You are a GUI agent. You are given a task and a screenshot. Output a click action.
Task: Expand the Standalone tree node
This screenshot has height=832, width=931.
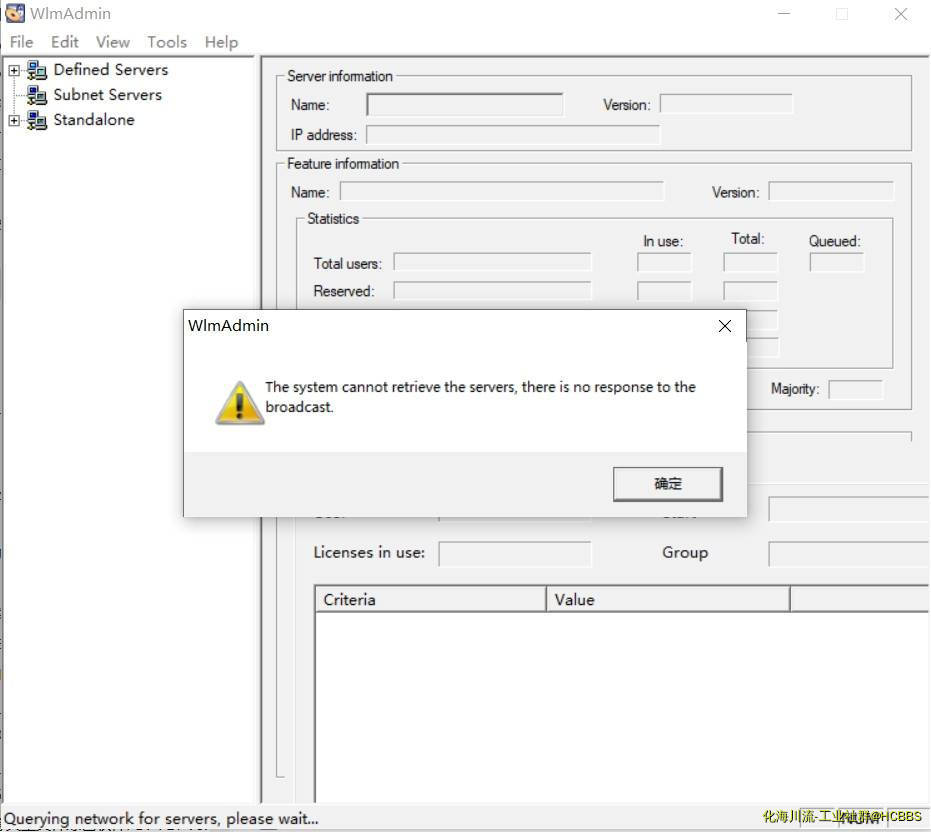point(14,120)
